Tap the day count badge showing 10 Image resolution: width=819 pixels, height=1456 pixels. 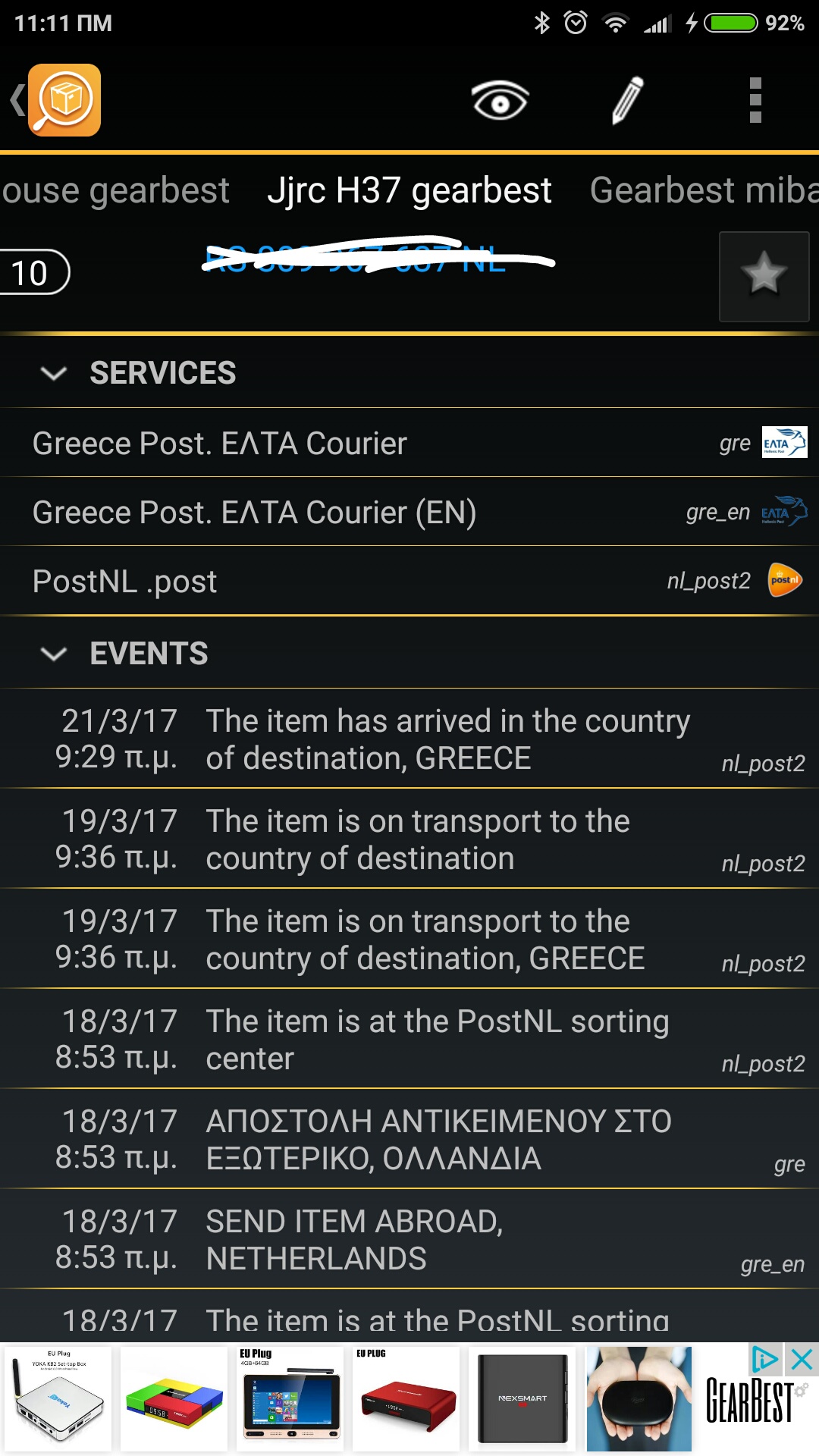point(32,273)
